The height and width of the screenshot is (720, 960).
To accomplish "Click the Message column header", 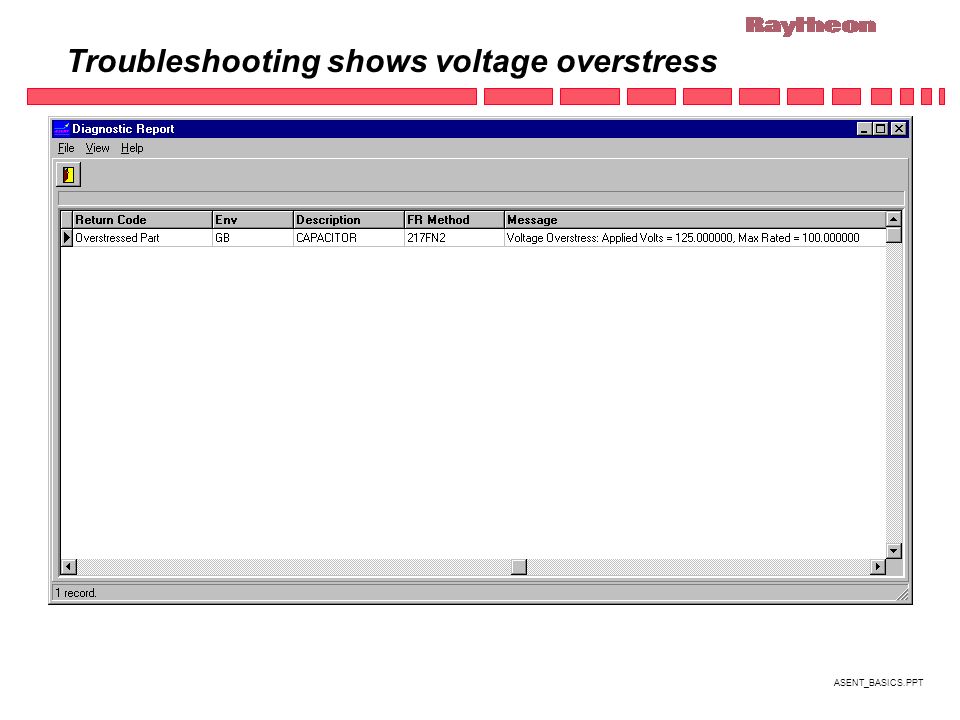I will (x=695, y=220).
